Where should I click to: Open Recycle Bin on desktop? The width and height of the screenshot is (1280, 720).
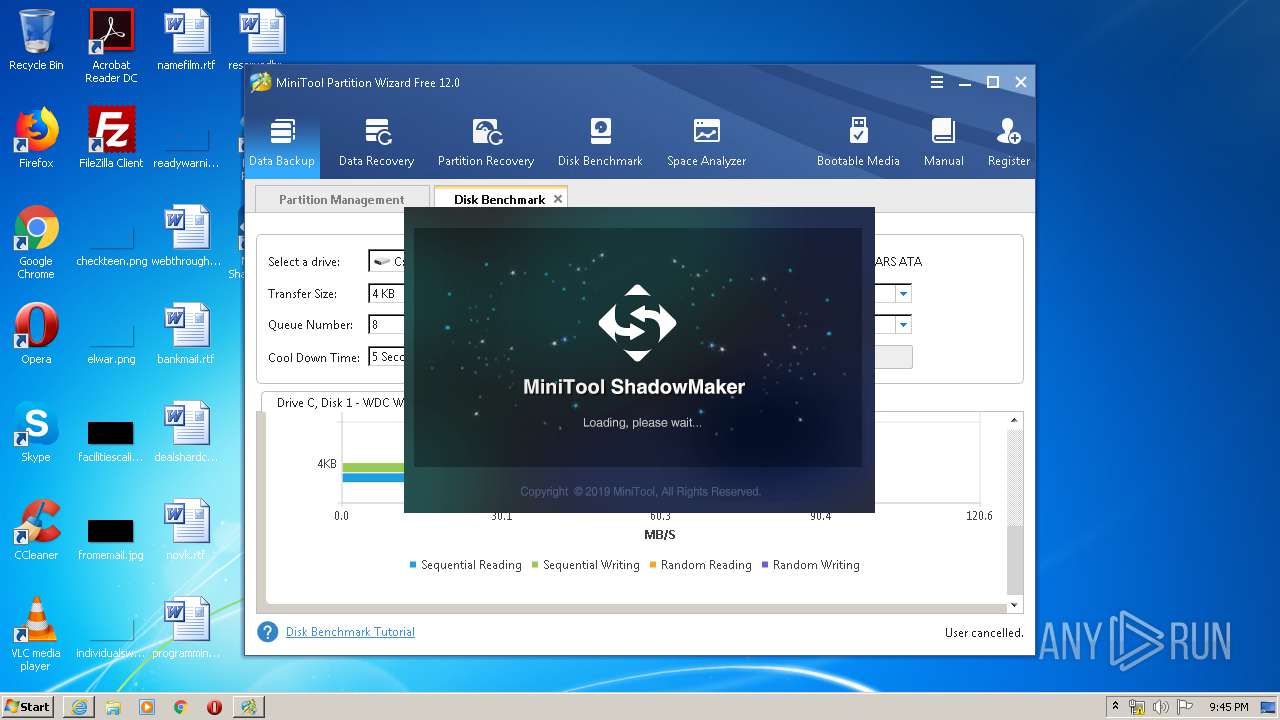36,40
